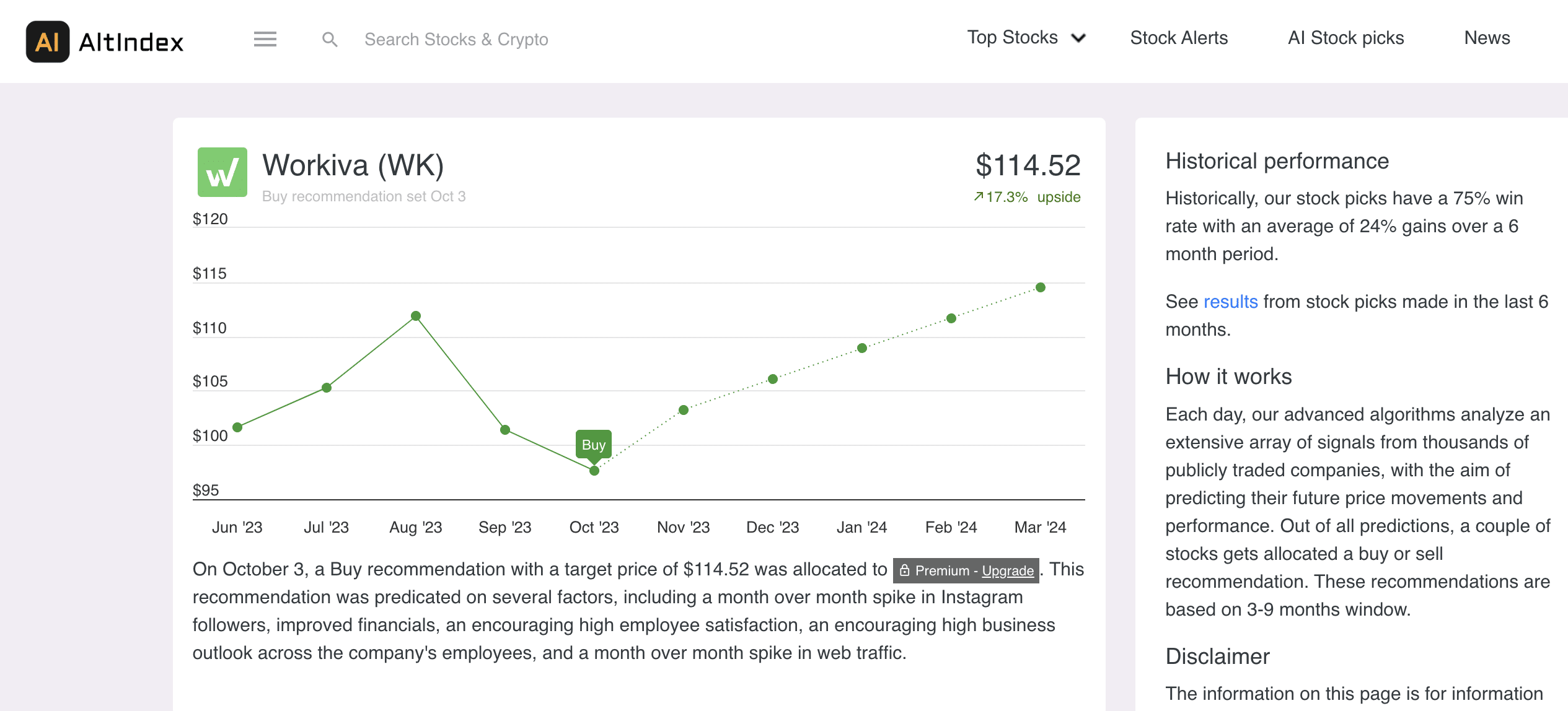Select the Aug '23 peak data point
Screen dimensions: 1568x711
[416, 316]
